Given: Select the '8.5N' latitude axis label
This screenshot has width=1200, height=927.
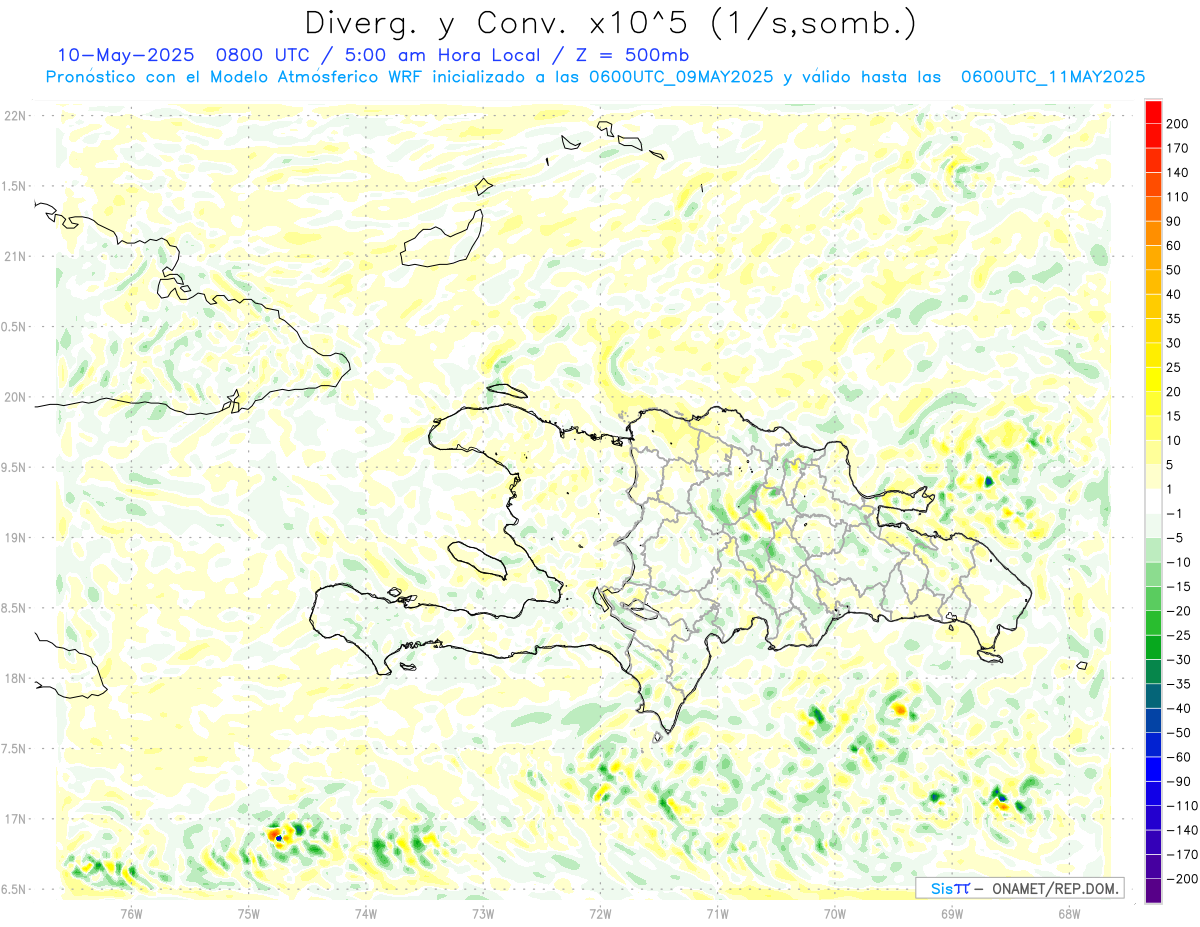Looking at the screenshot, I should (x=14, y=609).
